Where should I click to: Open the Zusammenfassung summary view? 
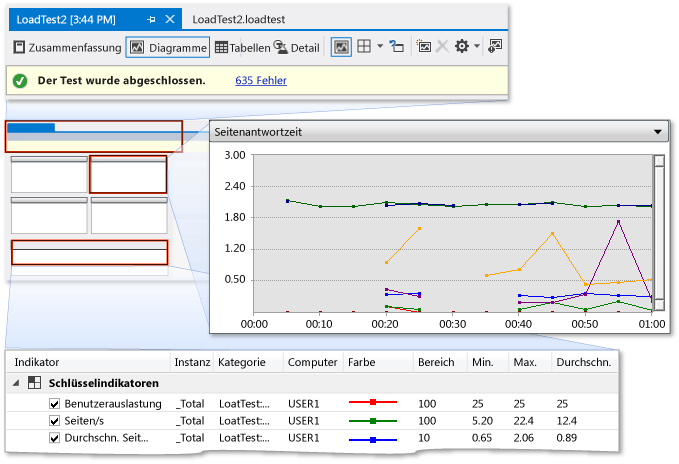(66, 47)
